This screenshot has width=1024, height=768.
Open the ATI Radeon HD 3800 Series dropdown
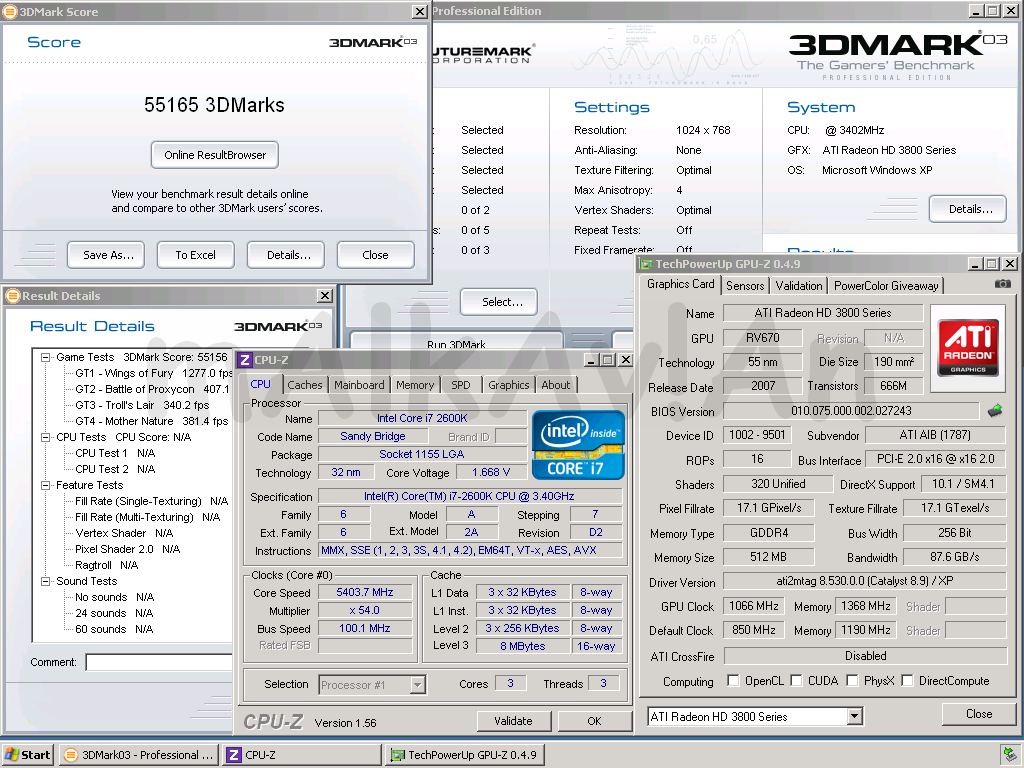(854, 716)
